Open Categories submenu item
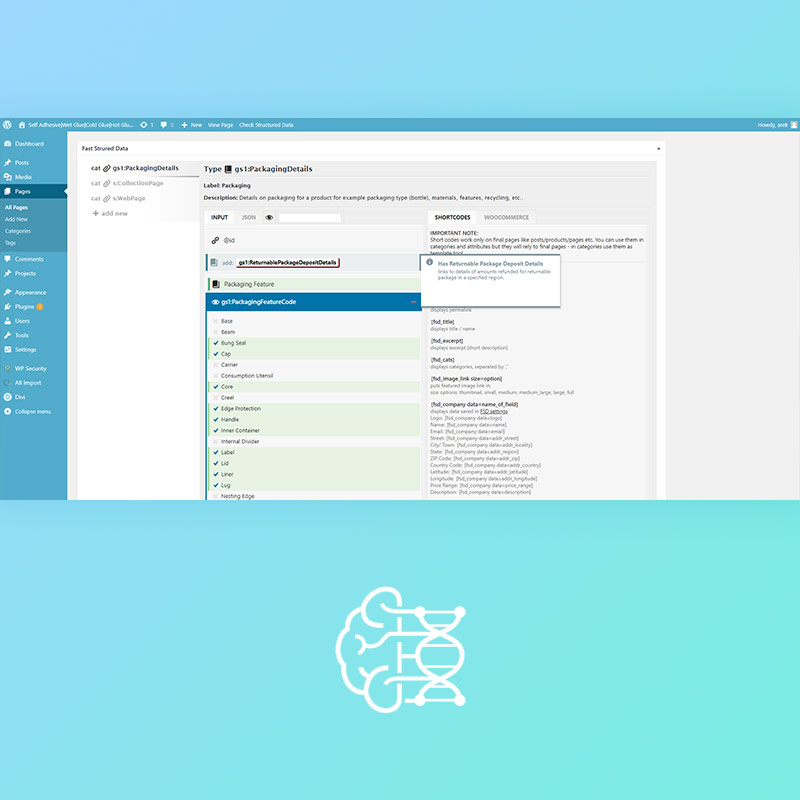The height and width of the screenshot is (800, 800). point(18,231)
